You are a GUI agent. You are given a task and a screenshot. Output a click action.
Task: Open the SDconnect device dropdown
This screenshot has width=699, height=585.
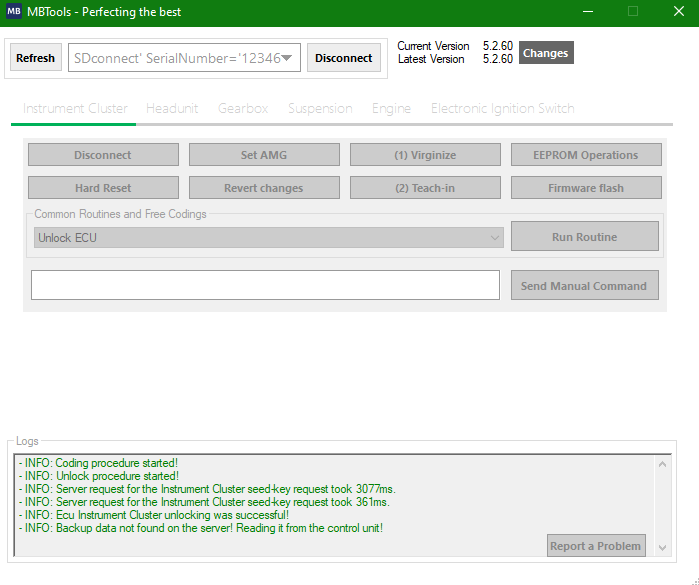185,58
